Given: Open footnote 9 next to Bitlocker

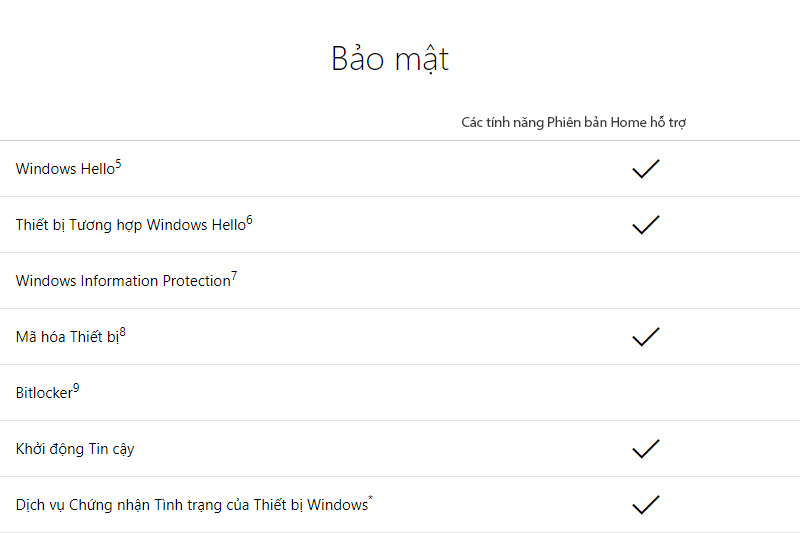Looking at the screenshot, I should (76, 389).
